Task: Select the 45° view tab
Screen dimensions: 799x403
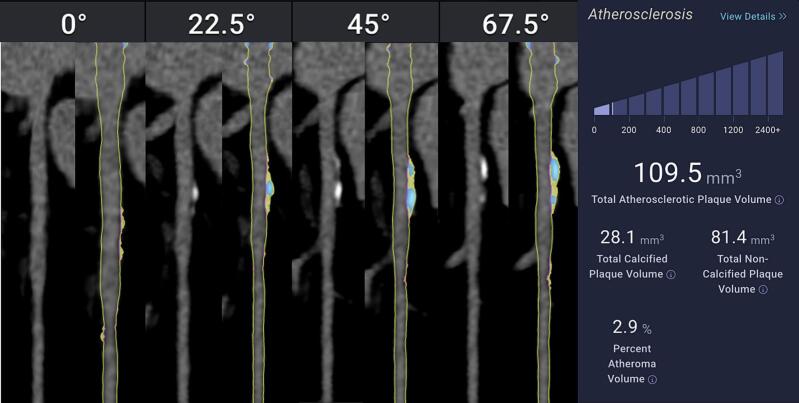Action: (x=365, y=23)
